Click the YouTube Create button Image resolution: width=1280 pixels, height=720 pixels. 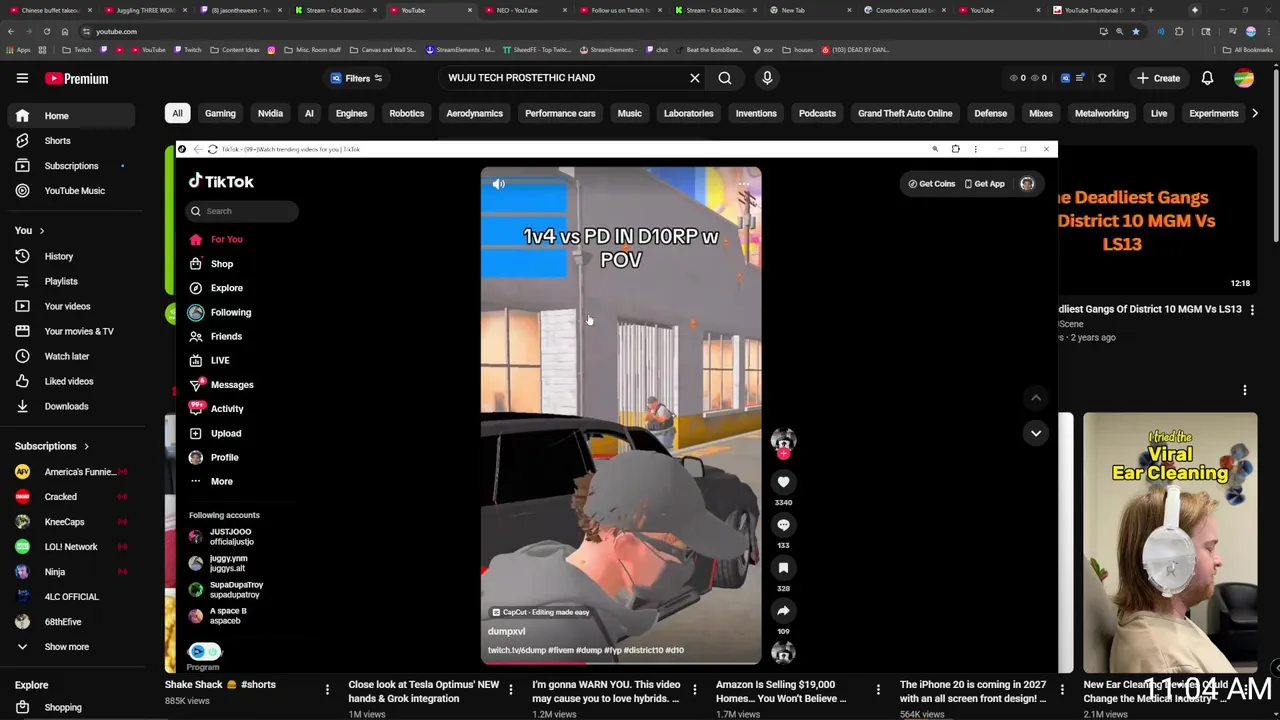coord(1158,78)
